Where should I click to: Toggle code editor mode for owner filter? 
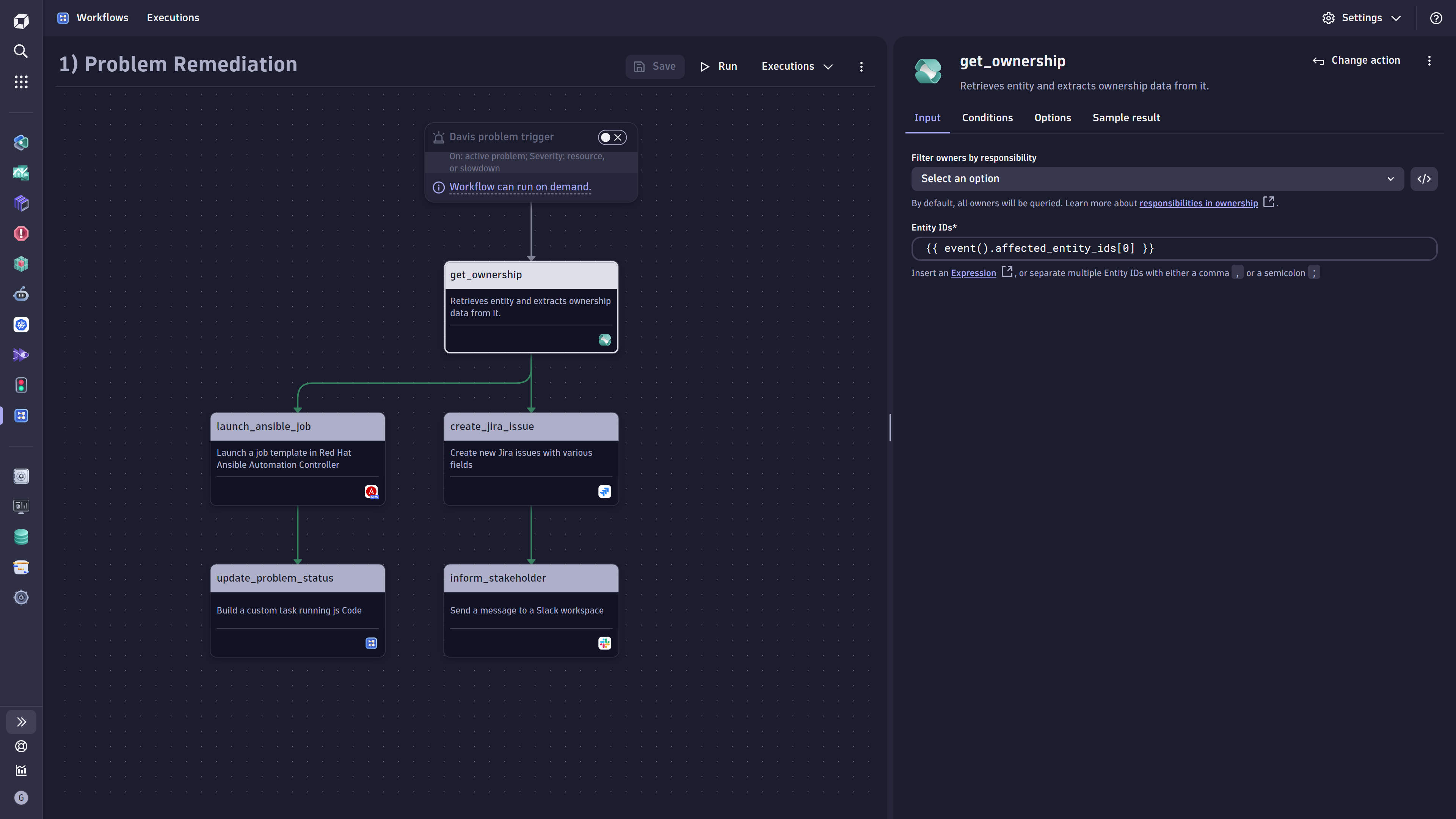[1425, 179]
